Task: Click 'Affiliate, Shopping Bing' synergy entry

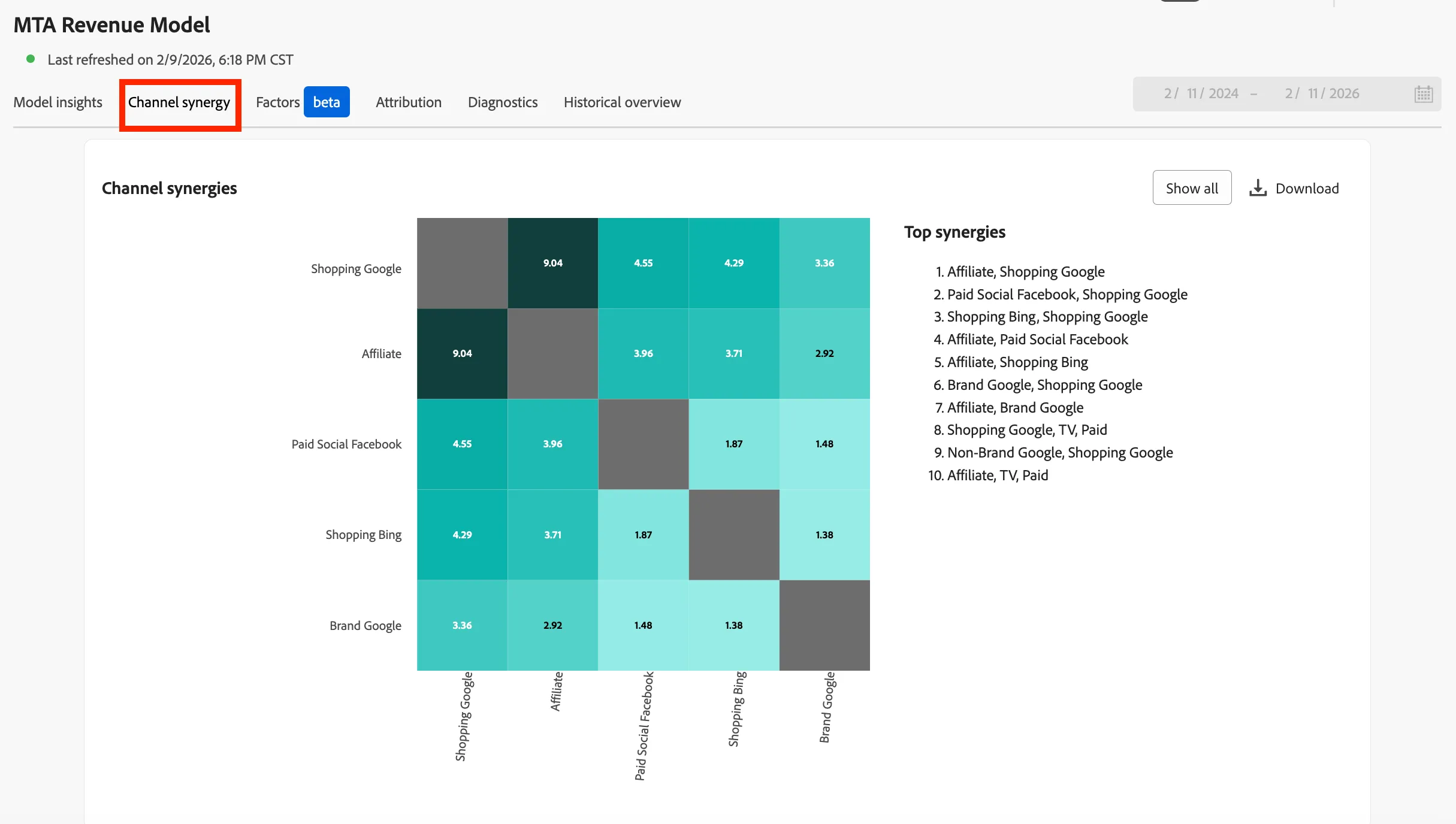Action: [1017, 362]
